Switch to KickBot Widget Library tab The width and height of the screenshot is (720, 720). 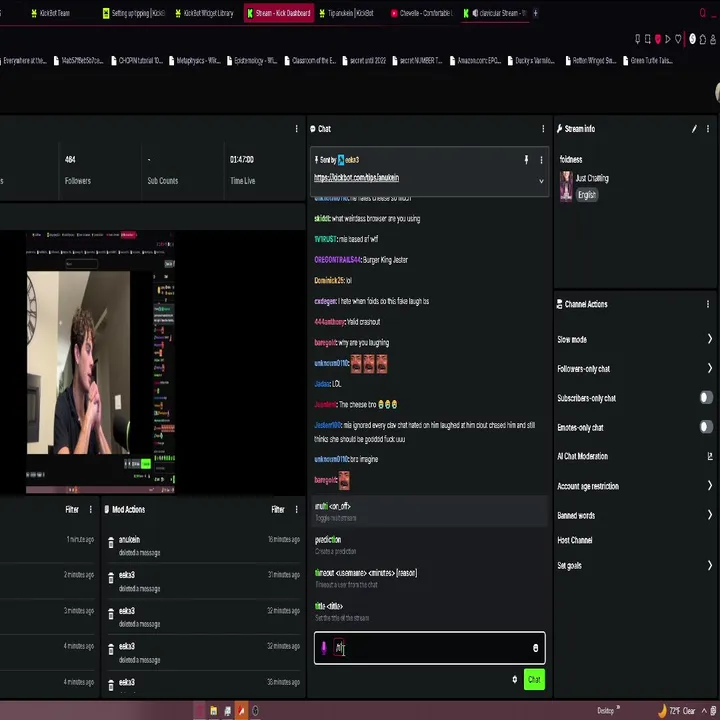[x=205, y=13]
